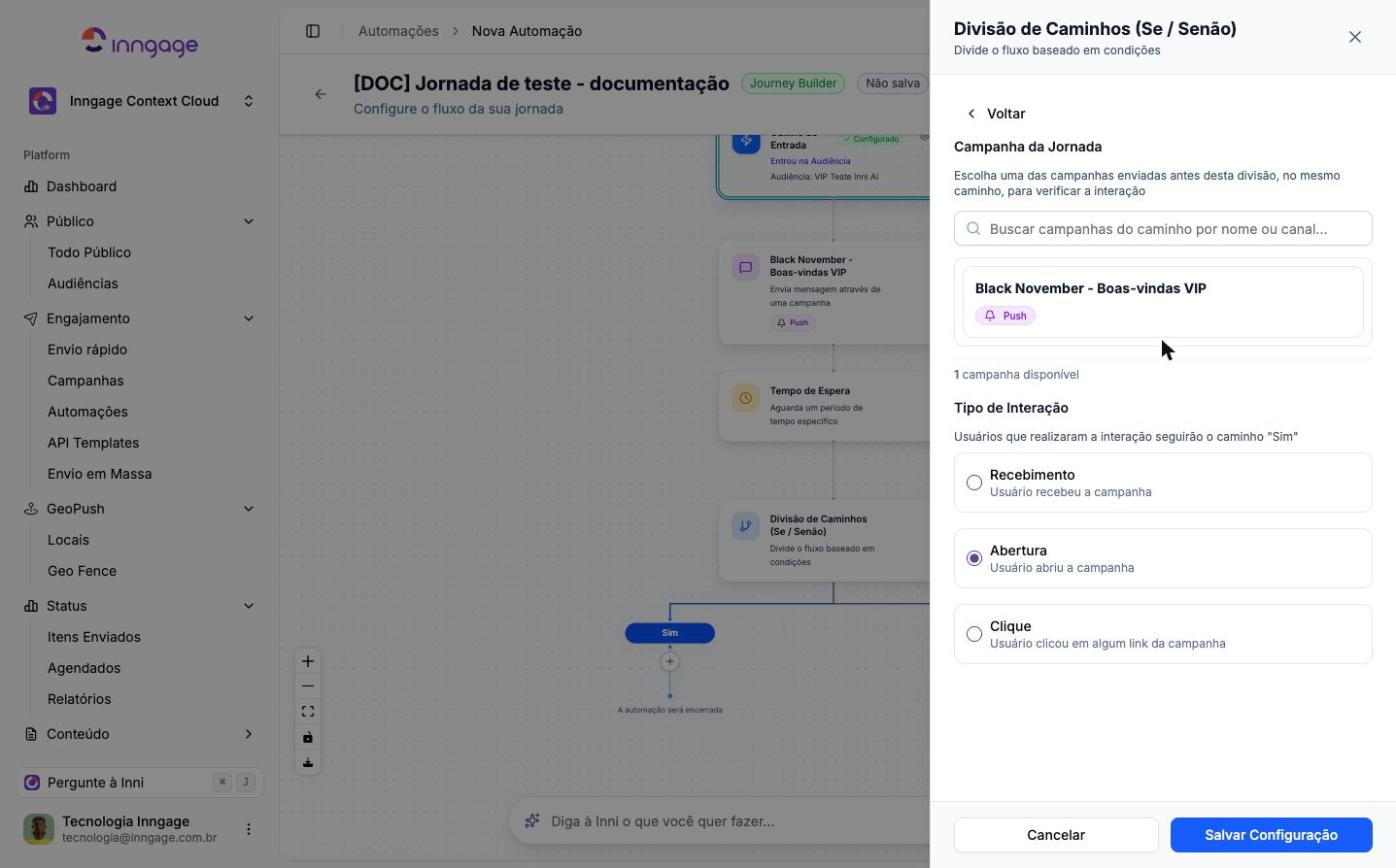
Task: Open the Inngage Context Cloud workspace switcher
Action: (249, 101)
